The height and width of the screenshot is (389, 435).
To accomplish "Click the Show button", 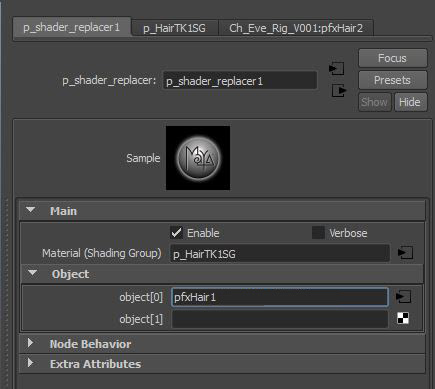I will pyautogui.click(x=375, y=102).
